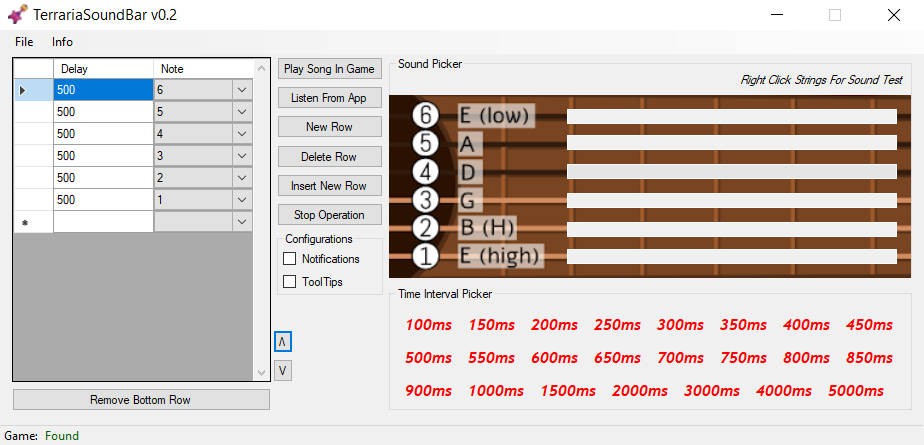Pick the 450ms time interval
Image resolution: width=924 pixels, height=445 pixels.
869,325
